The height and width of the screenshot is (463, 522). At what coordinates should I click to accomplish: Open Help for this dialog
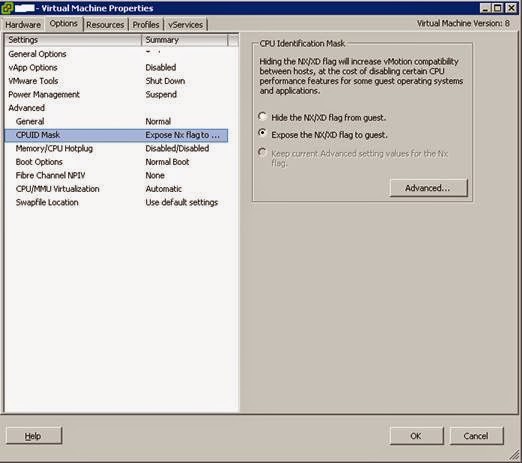pos(33,436)
